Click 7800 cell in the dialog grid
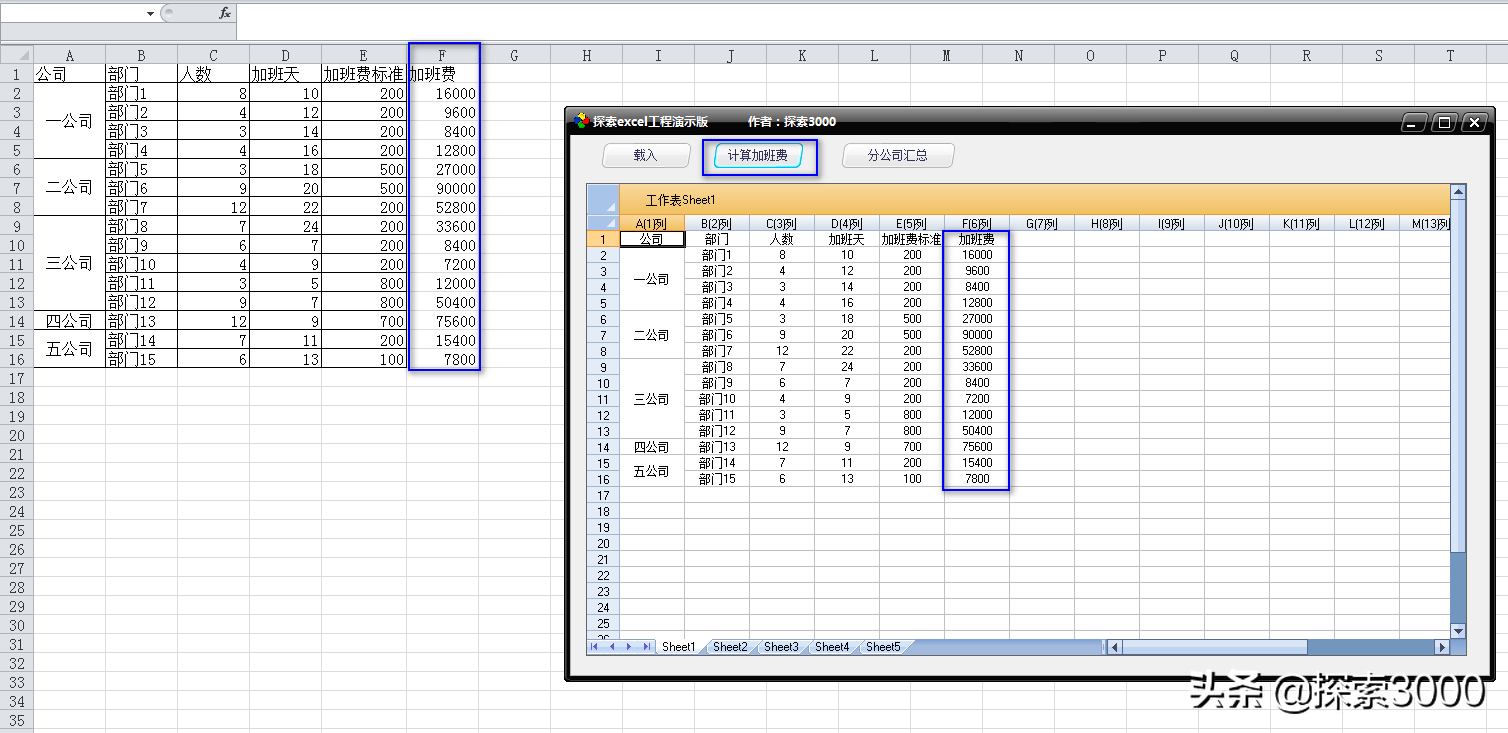Viewport: 1508px width, 733px height. [x=976, y=479]
